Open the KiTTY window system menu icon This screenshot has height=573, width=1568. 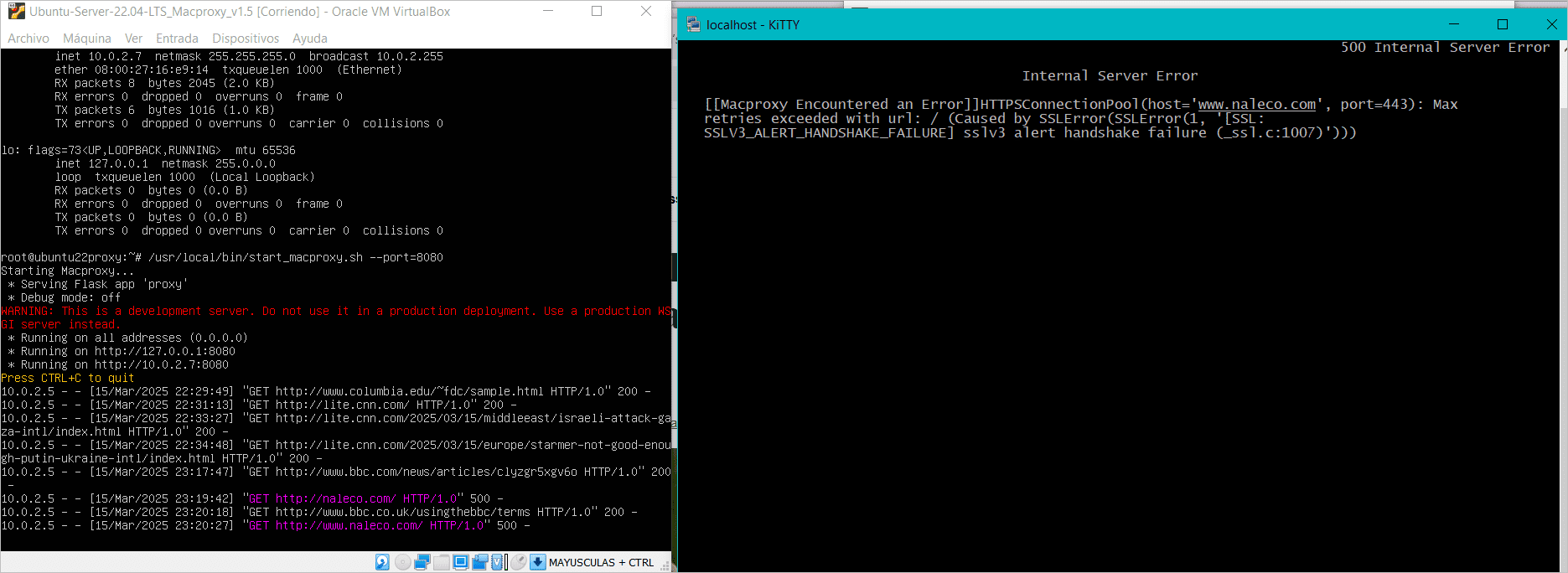click(693, 24)
